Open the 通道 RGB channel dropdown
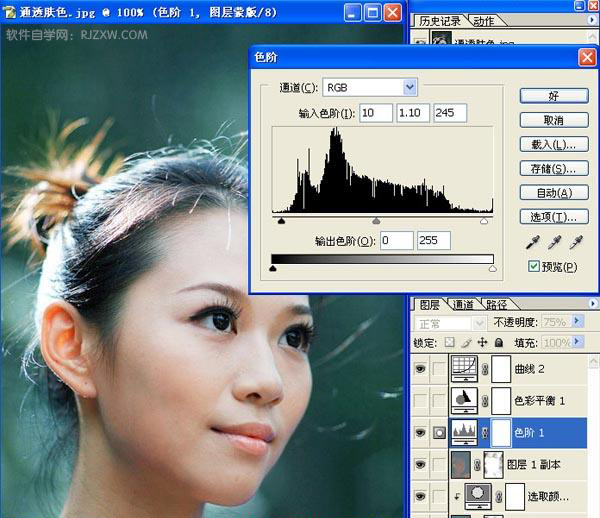 coord(409,87)
